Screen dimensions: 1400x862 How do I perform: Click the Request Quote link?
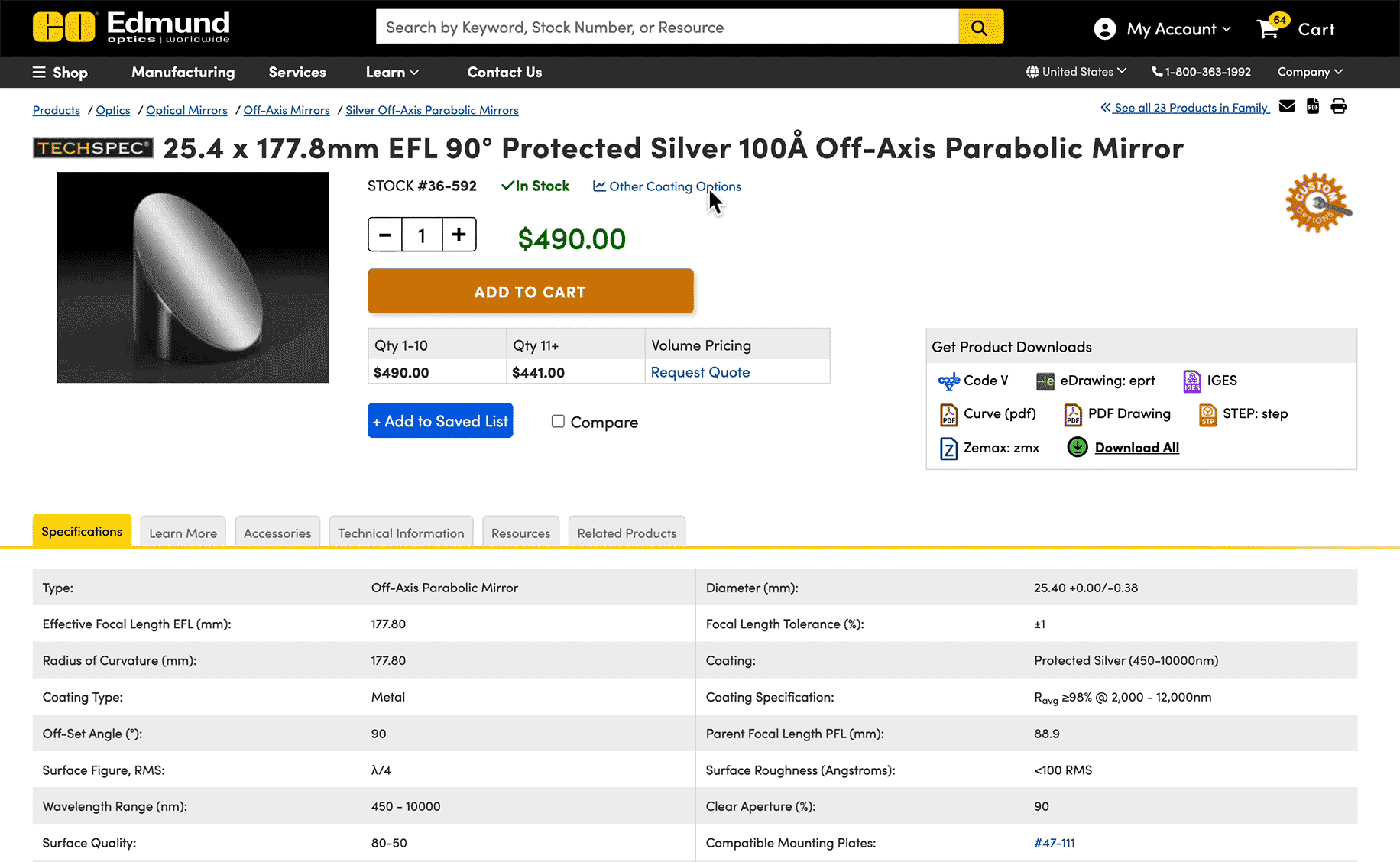click(700, 372)
